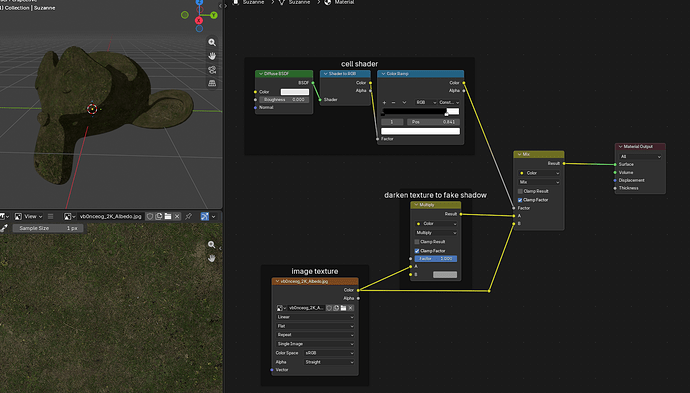This screenshot has height=393, width=690.
Task: Click the image name field in the image editor header
Action: click(110, 216)
